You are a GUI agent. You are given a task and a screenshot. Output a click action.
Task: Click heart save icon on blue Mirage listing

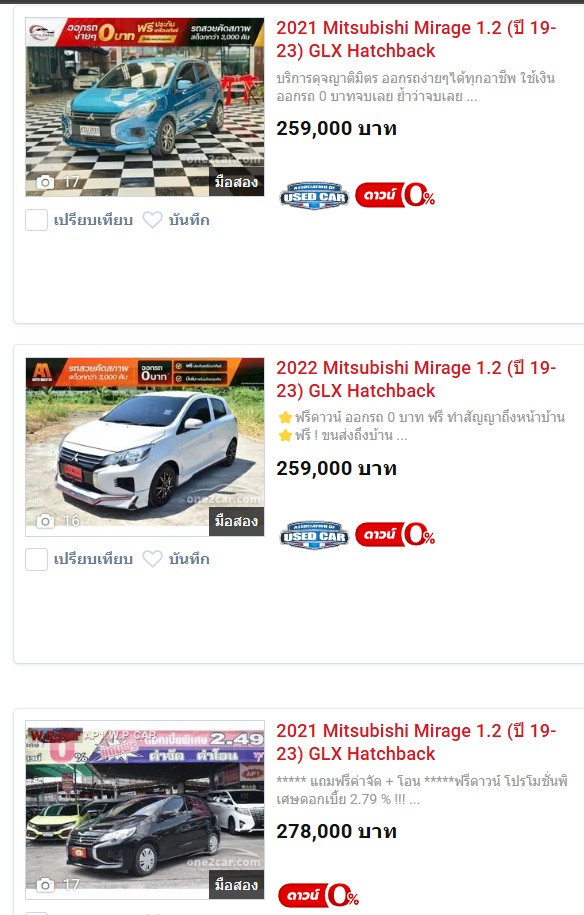tap(152, 220)
